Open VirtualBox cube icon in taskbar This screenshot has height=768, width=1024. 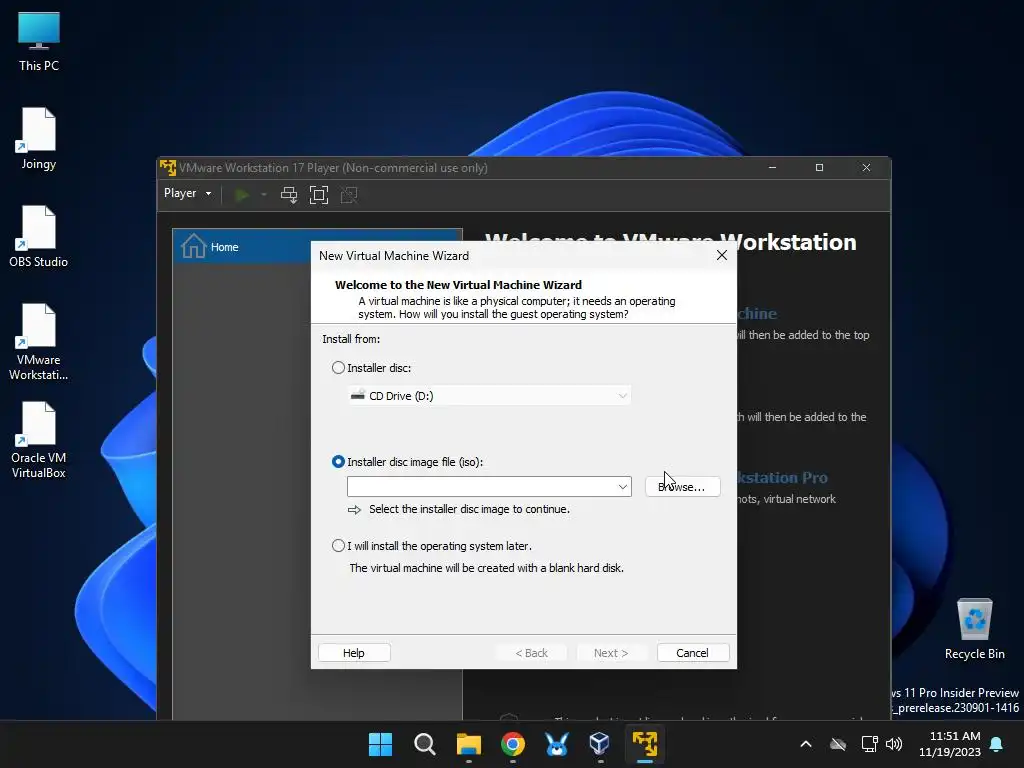point(600,744)
